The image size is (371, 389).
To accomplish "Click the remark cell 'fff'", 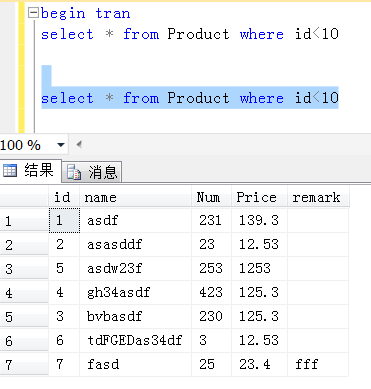I will pos(318,364).
